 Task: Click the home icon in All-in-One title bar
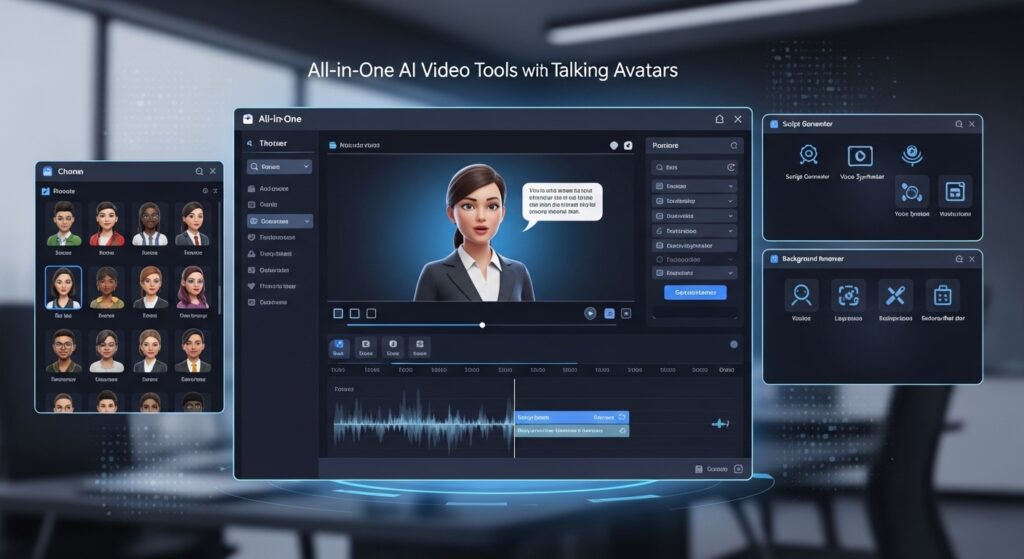pyautogui.click(x=719, y=119)
